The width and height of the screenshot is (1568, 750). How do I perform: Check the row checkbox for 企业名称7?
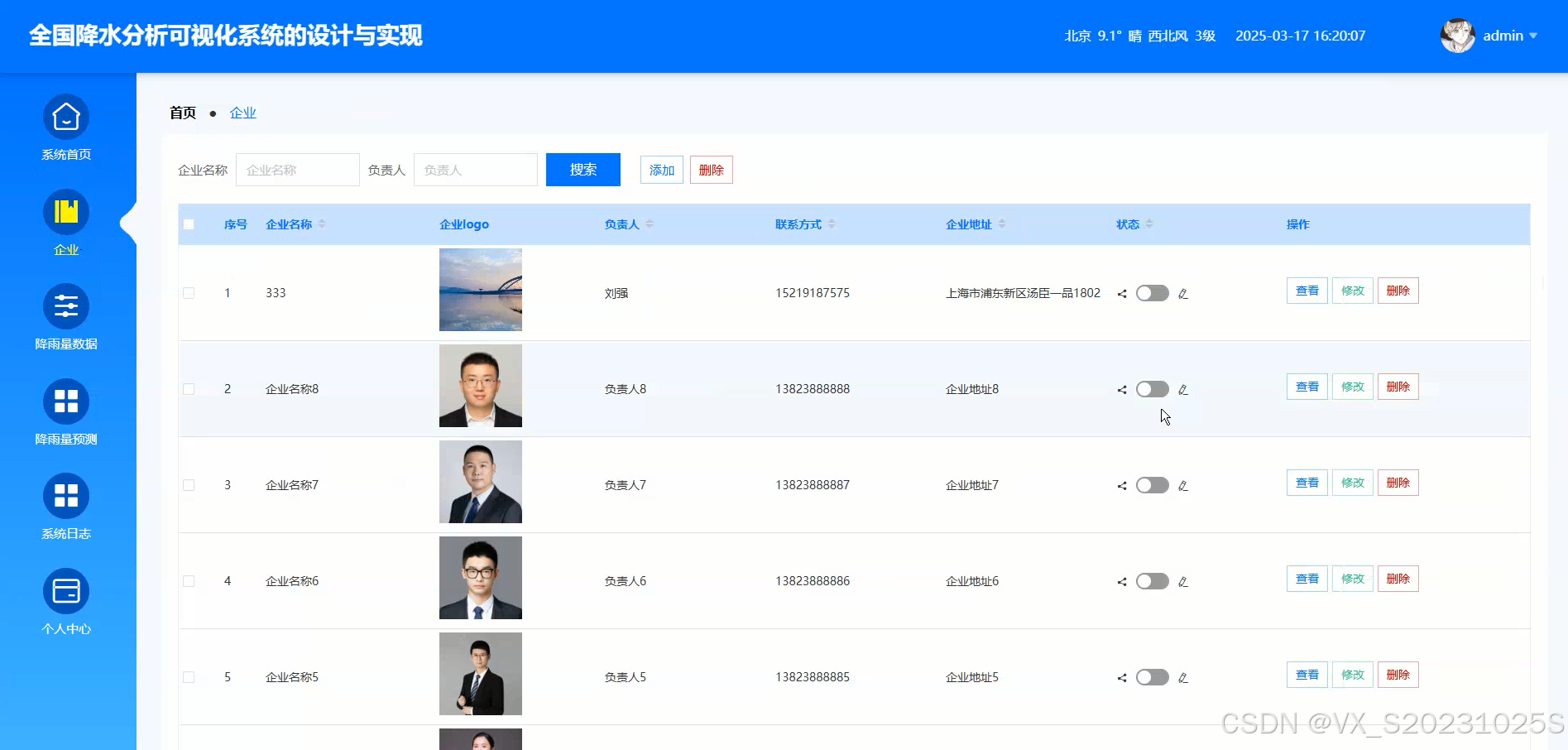188,485
